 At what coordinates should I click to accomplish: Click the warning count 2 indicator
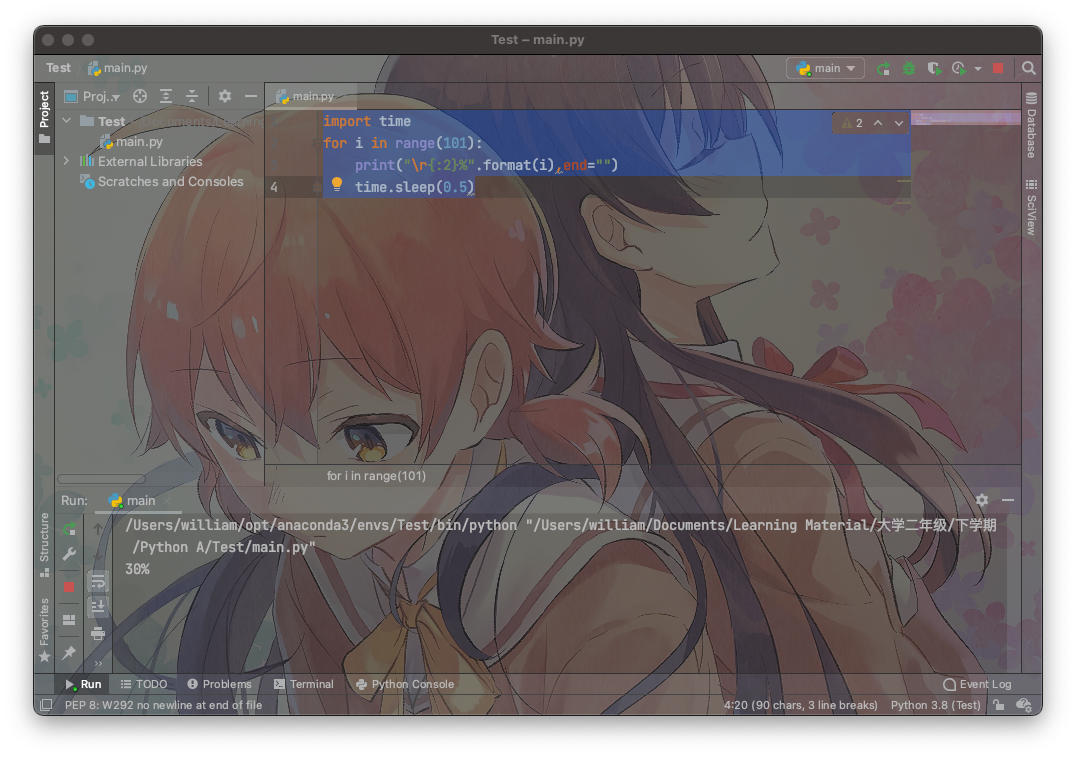pos(852,123)
